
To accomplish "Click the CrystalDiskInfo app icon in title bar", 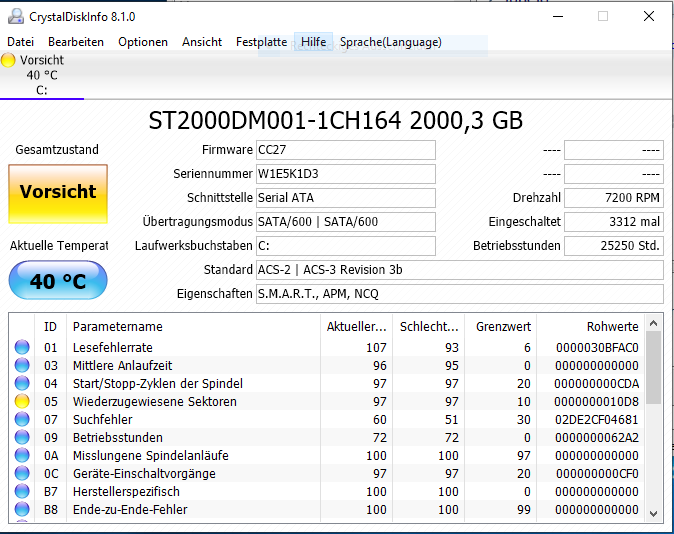I will pos(16,16).
